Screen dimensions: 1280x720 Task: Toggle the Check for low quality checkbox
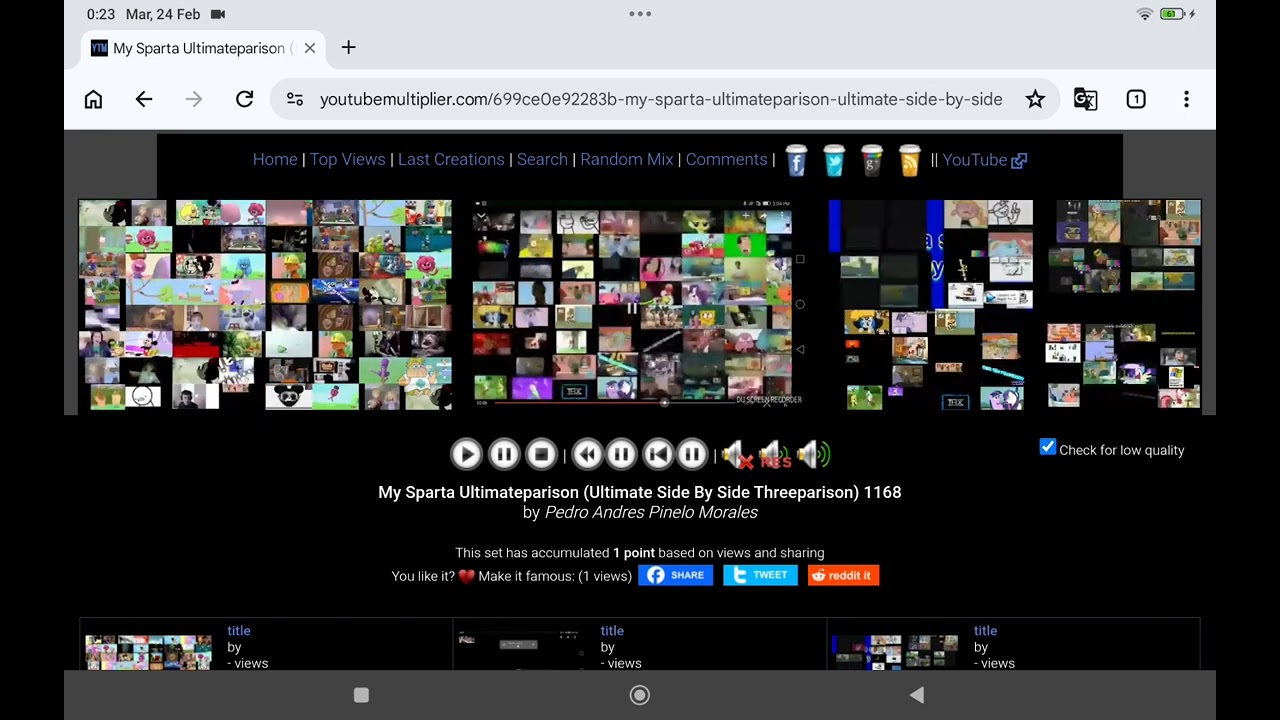pos(1048,448)
